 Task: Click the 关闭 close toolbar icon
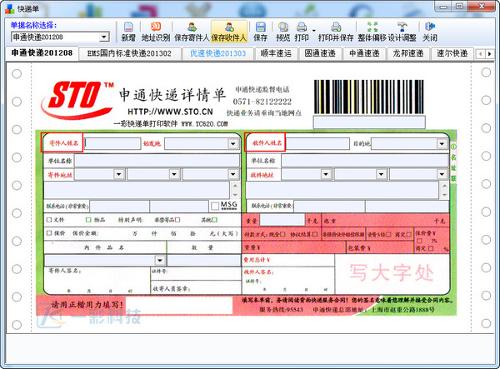(430, 27)
